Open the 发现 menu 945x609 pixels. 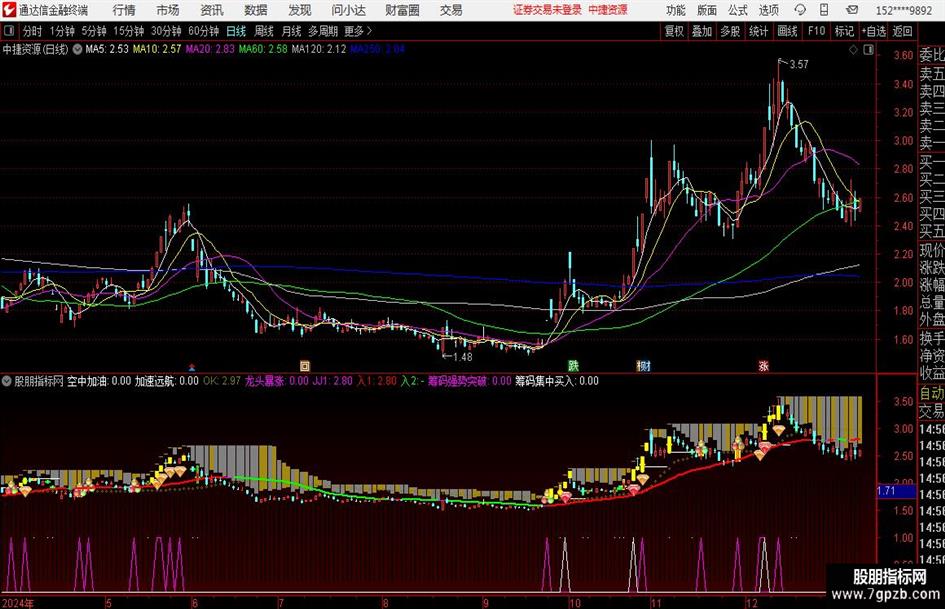(300, 10)
